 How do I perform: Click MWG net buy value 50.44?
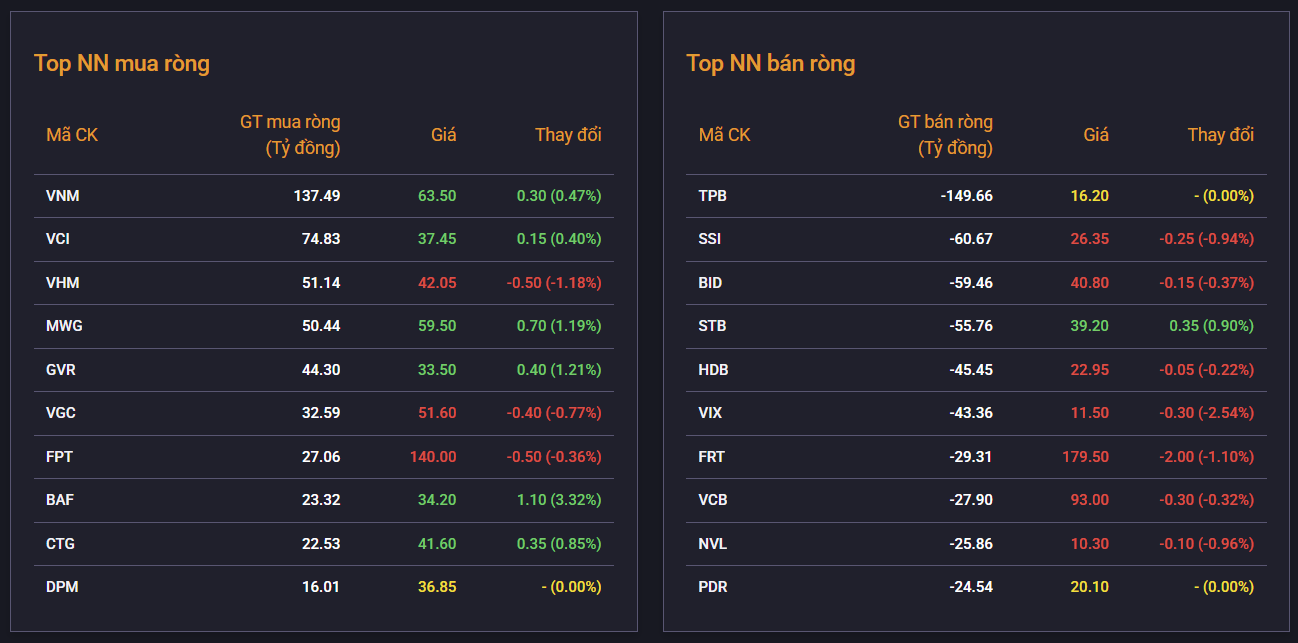[x=321, y=326]
